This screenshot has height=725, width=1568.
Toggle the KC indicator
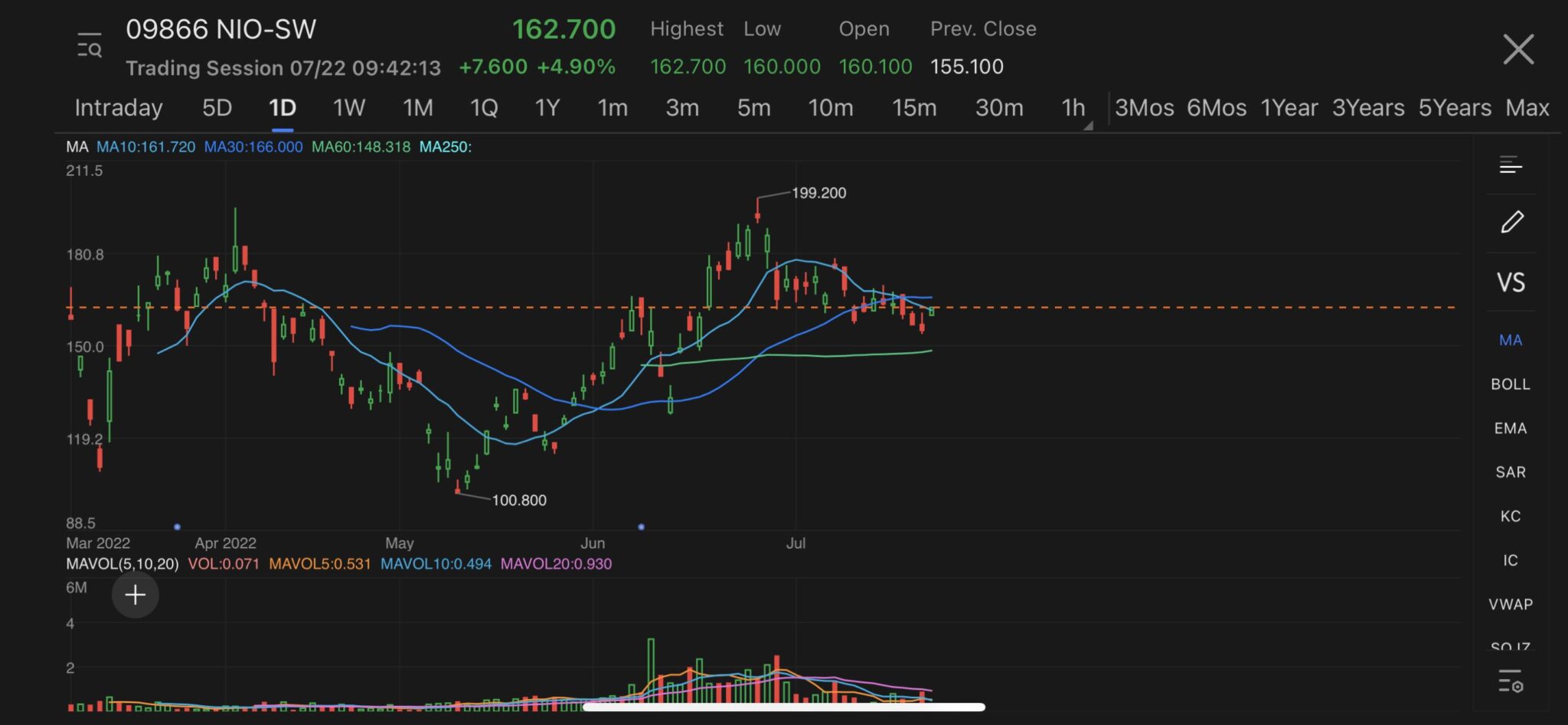tap(1511, 516)
